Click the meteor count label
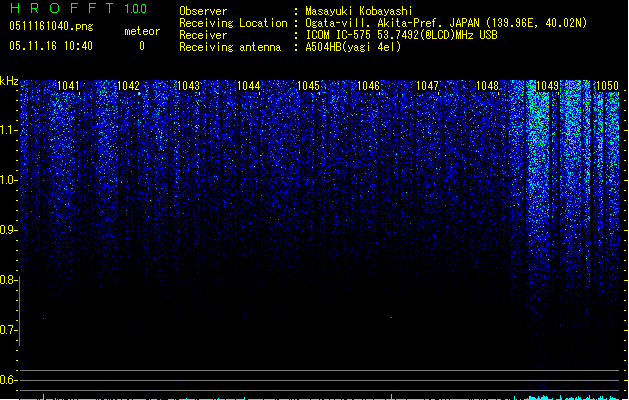 (142, 31)
